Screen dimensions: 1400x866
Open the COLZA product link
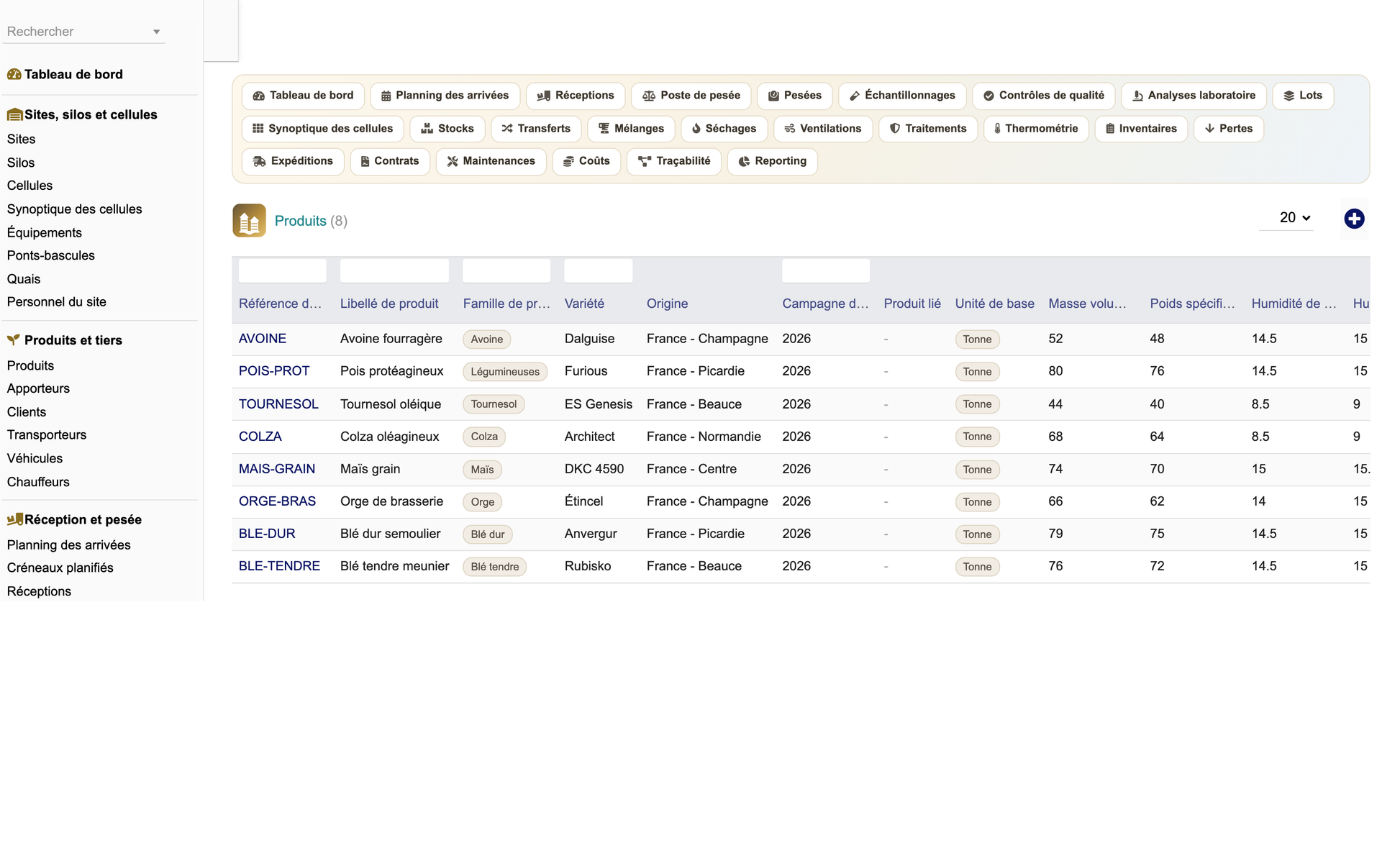[x=260, y=437]
